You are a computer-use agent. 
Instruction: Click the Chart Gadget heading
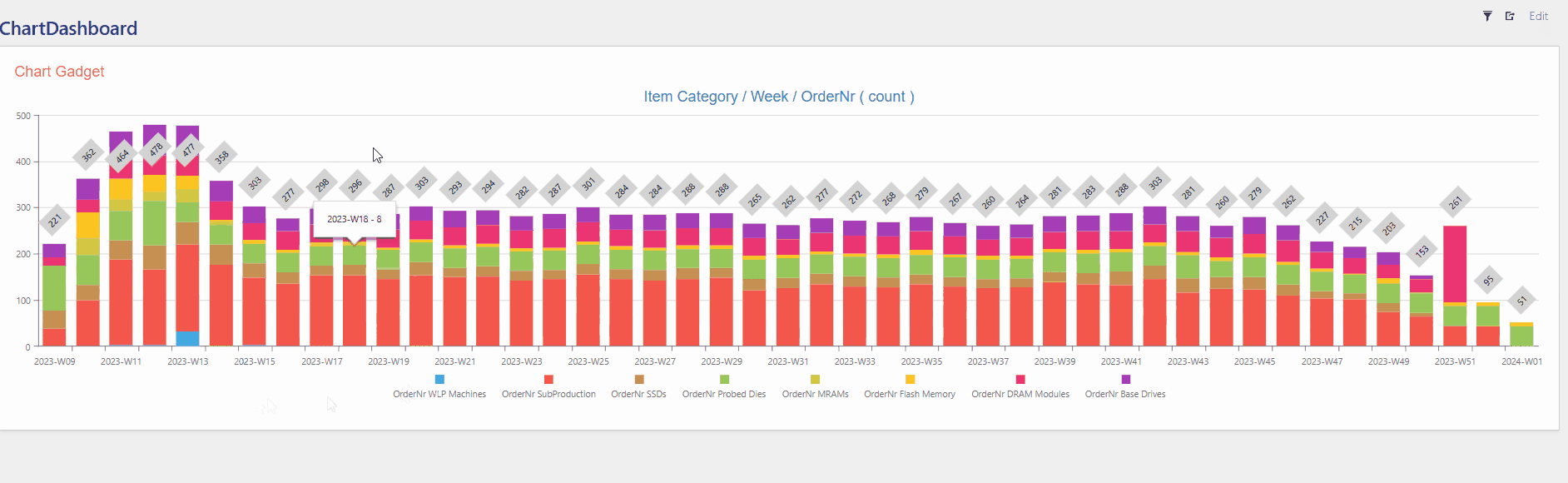(x=59, y=72)
